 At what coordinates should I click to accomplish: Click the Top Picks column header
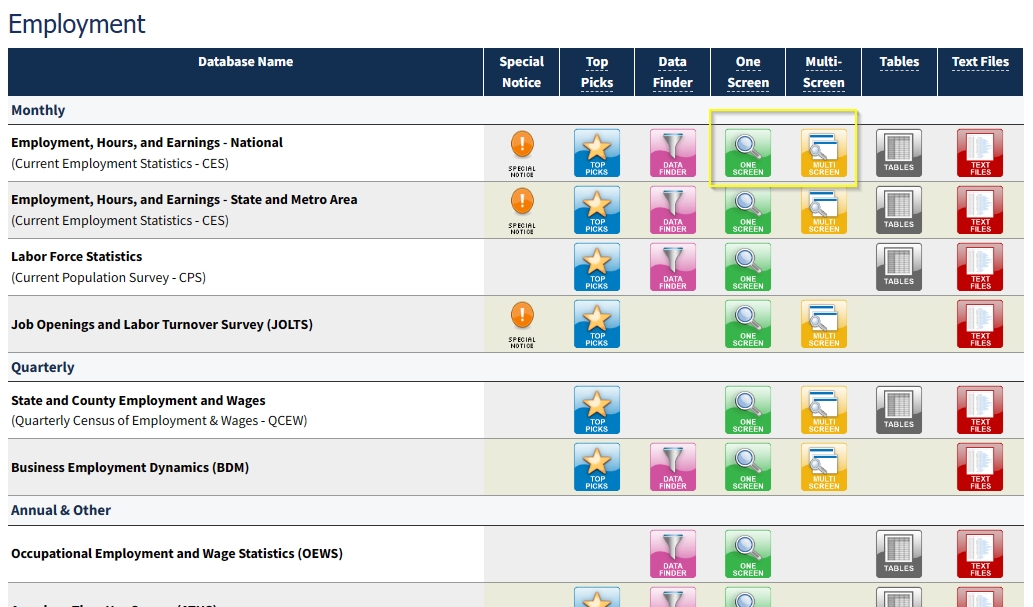point(597,72)
